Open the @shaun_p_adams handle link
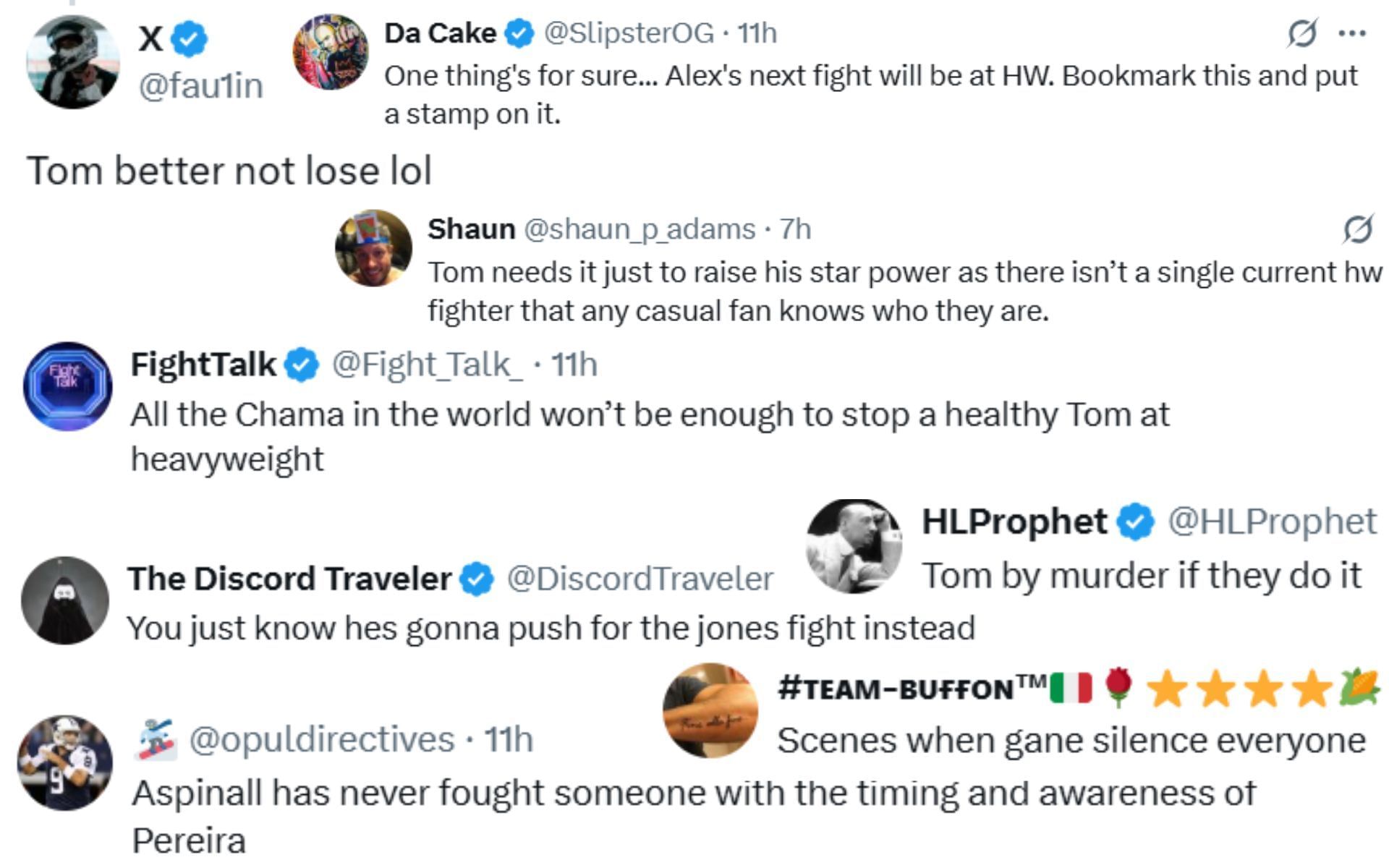 pos(639,229)
